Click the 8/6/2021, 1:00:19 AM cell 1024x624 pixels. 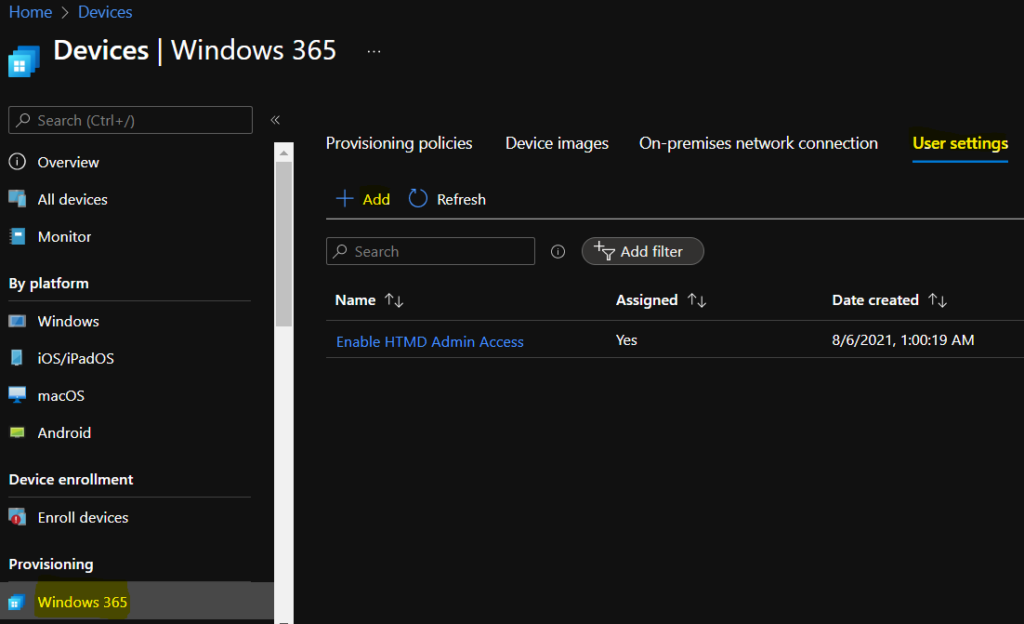pos(903,340)
